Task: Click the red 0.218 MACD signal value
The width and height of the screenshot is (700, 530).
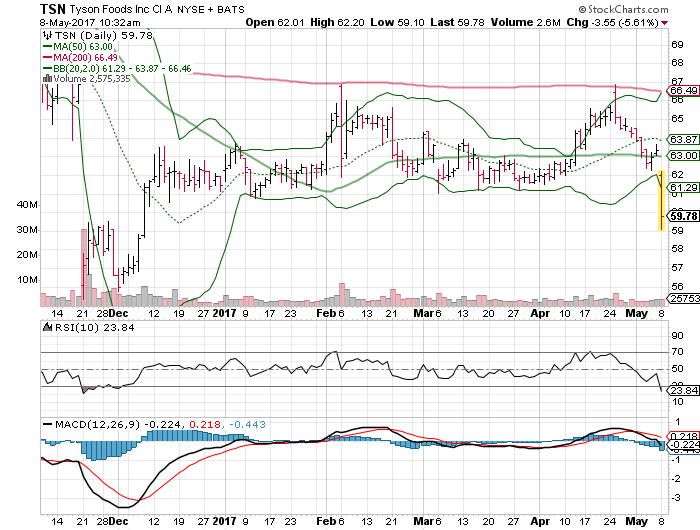Action: 205,424
